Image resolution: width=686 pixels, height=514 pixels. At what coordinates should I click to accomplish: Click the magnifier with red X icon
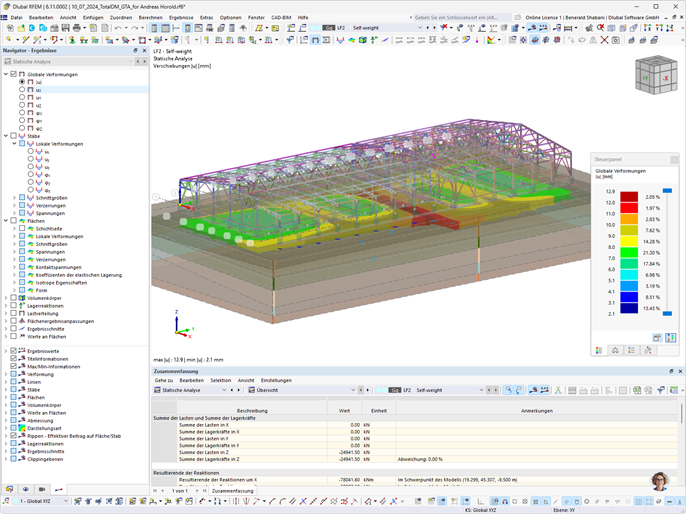[601, 28]
